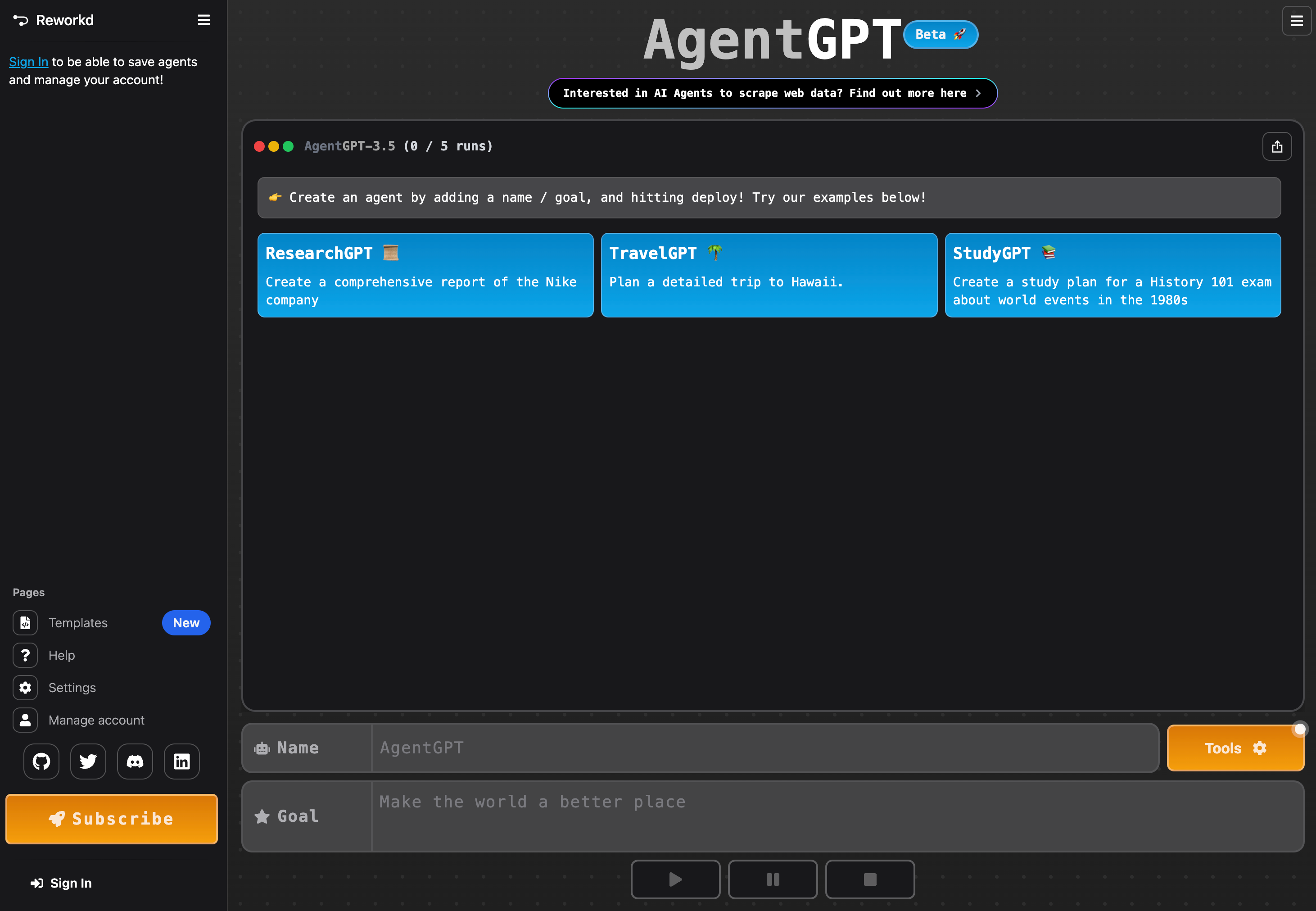Go to the Settings page
This screenshot has height=911, width=1316.
(72, 687)
